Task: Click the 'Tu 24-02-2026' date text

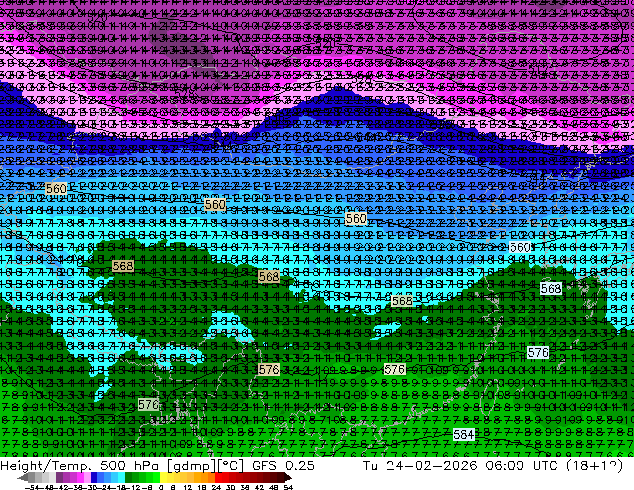Action: (x=420, y=466)
